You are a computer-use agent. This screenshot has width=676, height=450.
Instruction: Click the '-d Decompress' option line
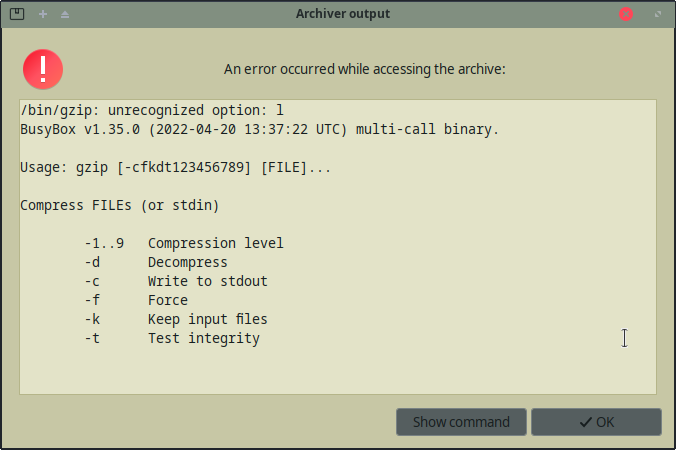[x=156, y=262]
